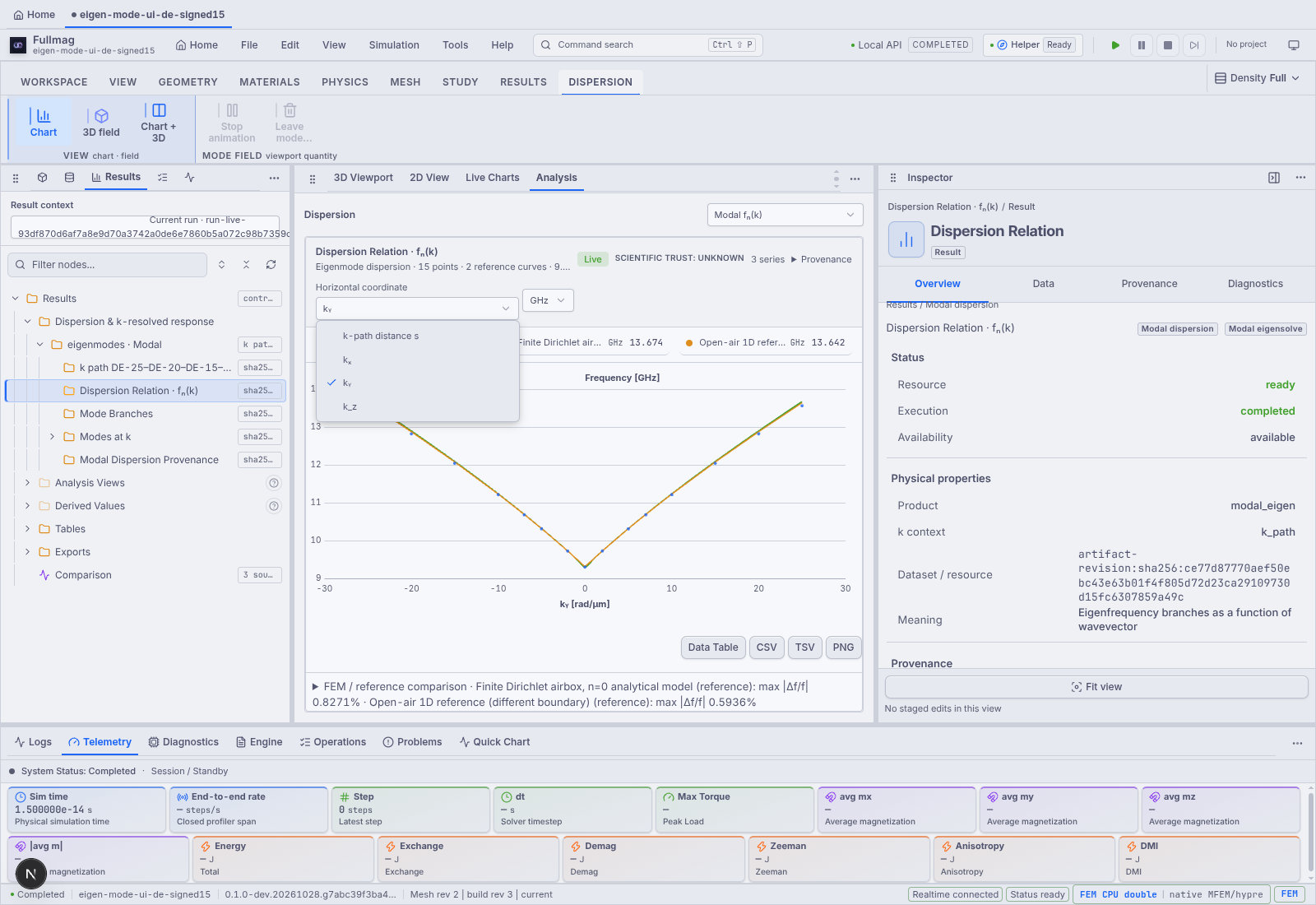Open the activity pulse icon in left panel

190,178
